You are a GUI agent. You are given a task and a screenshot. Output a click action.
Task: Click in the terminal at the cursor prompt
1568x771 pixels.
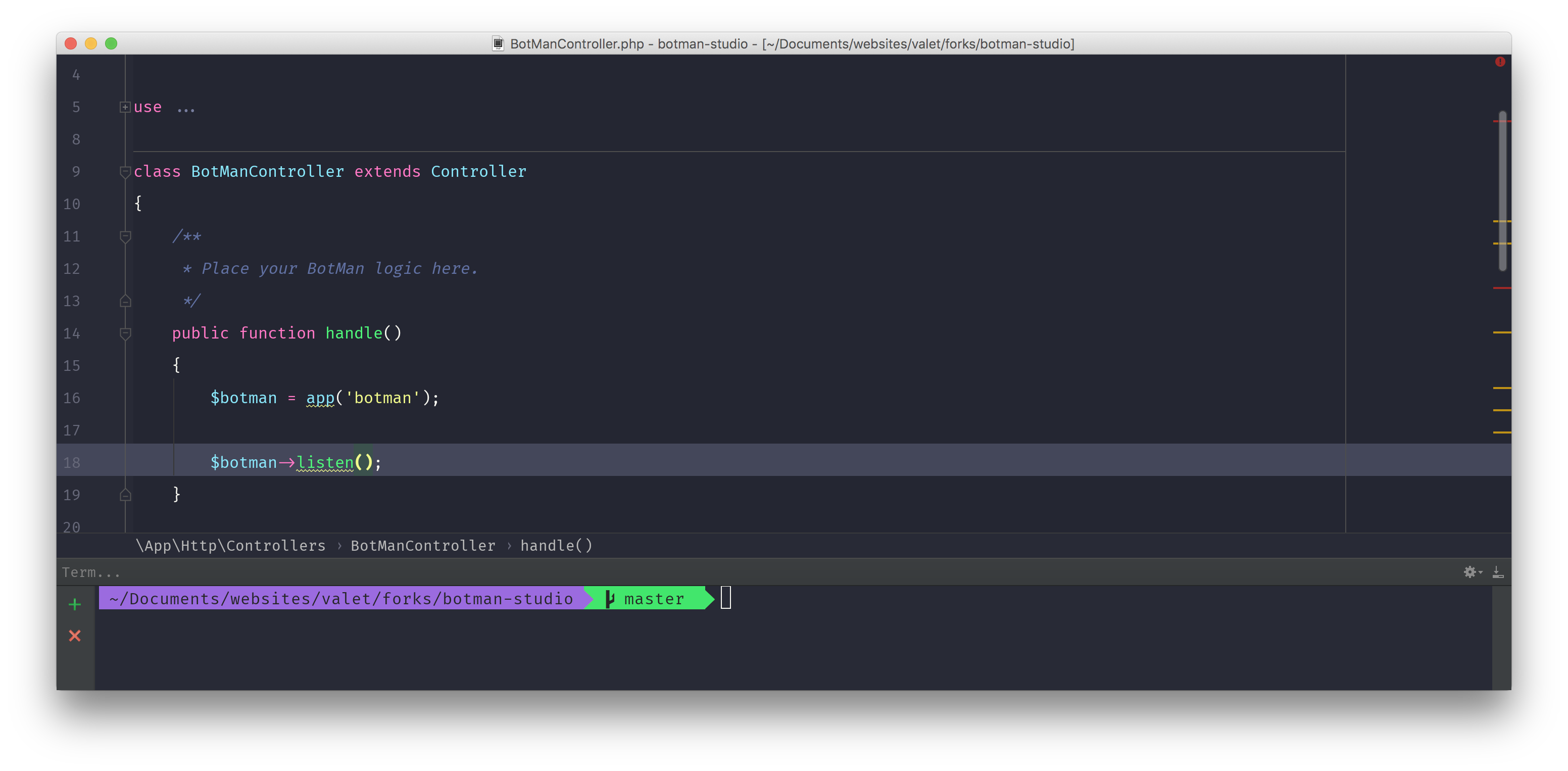coord(725,598)
